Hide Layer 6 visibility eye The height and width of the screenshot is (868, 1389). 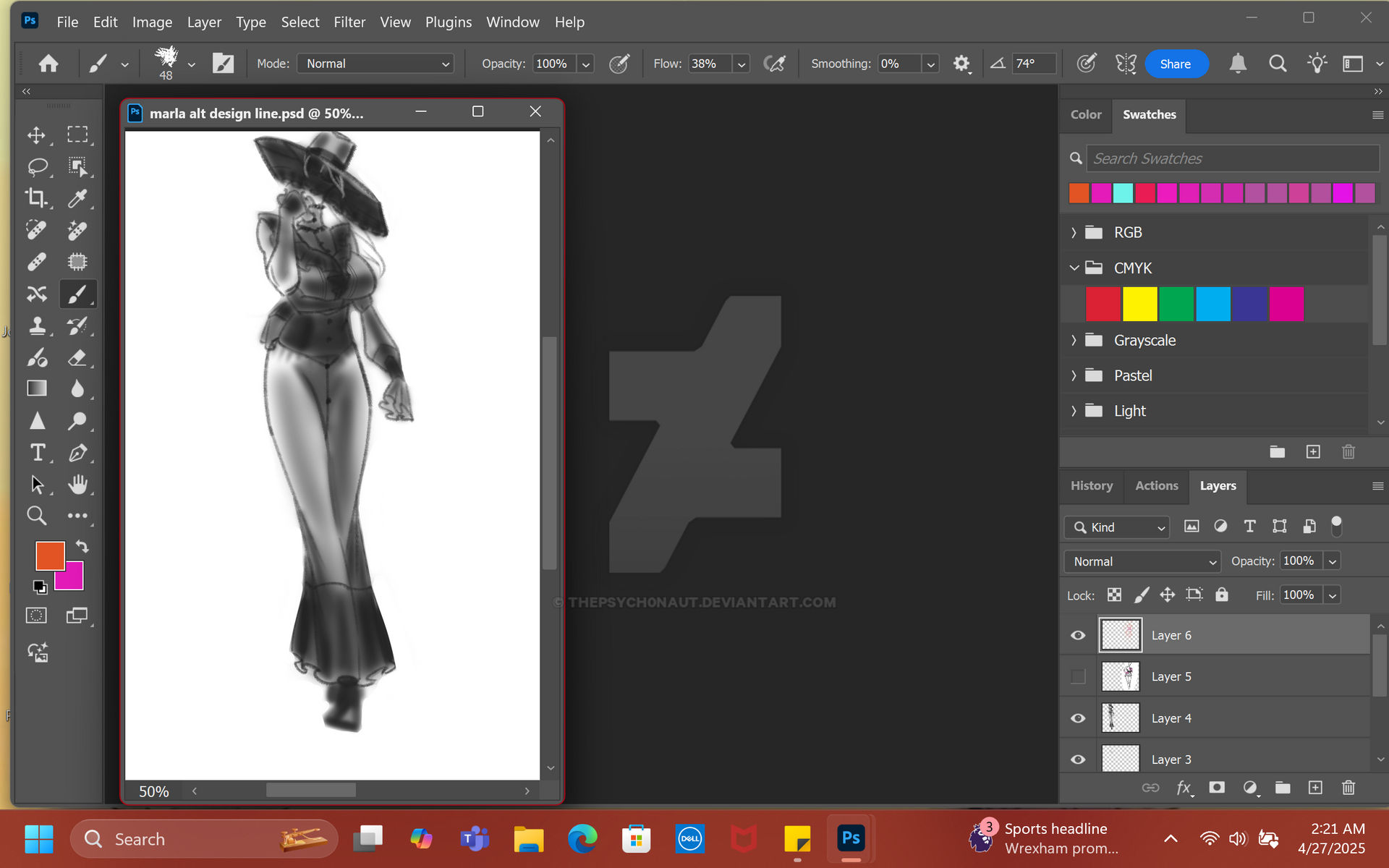point(1078,635)
